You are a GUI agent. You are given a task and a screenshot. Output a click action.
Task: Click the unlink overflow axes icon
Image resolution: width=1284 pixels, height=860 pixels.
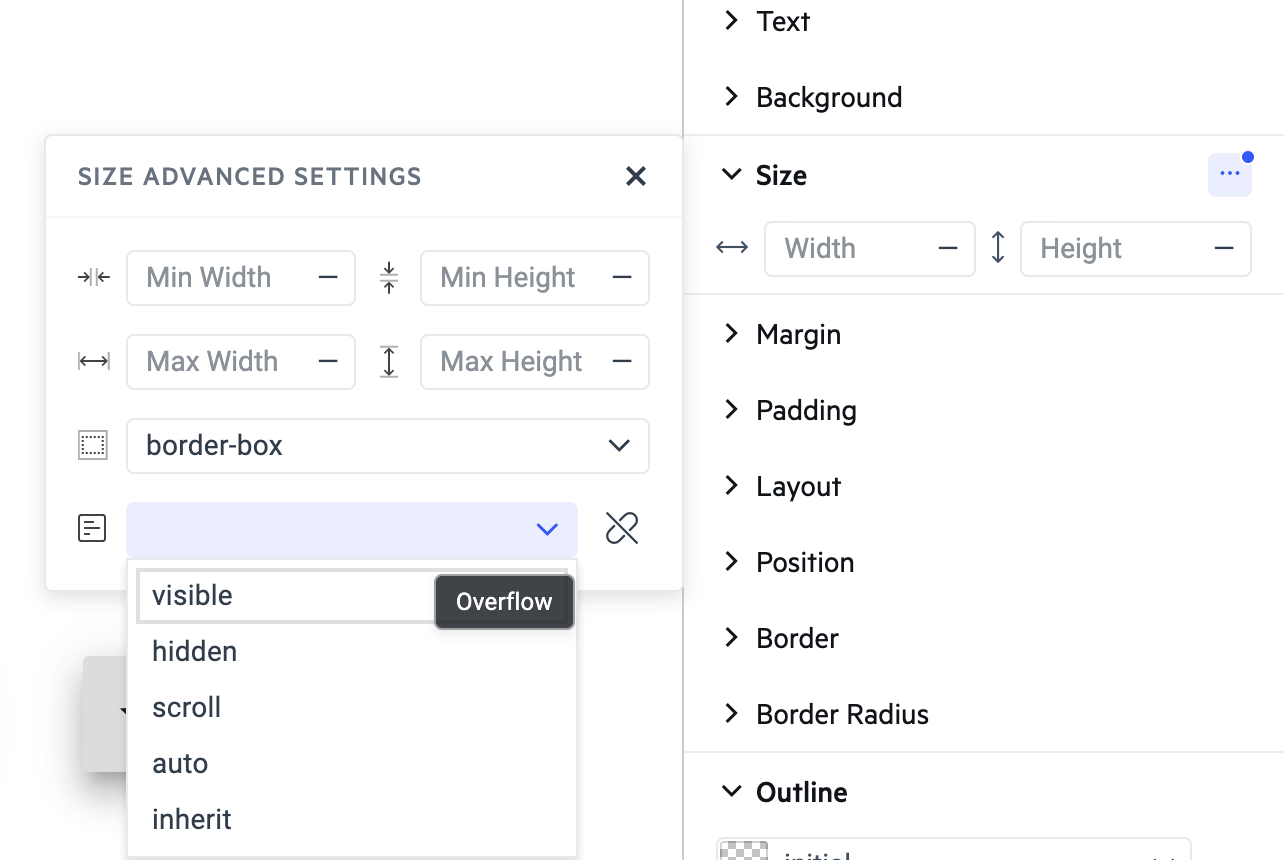[622, 528]
